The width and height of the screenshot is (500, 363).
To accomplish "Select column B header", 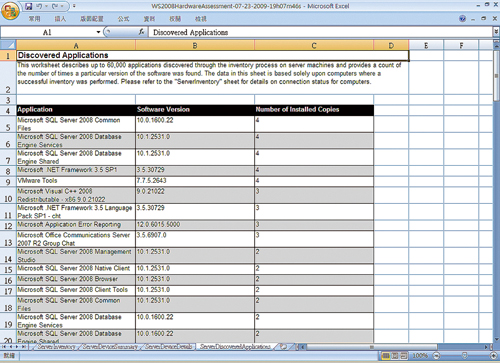I will [x=195, y=45].
